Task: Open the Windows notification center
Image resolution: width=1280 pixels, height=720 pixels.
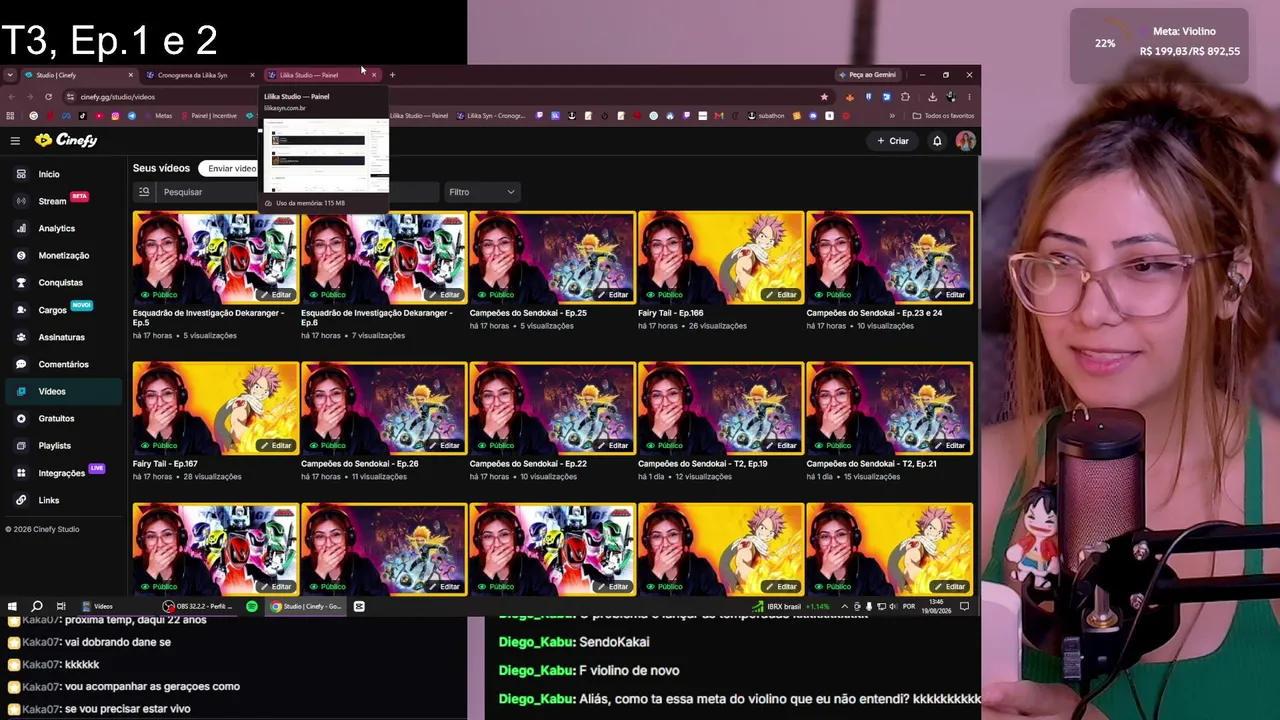Action: click(x=964, y=606)
